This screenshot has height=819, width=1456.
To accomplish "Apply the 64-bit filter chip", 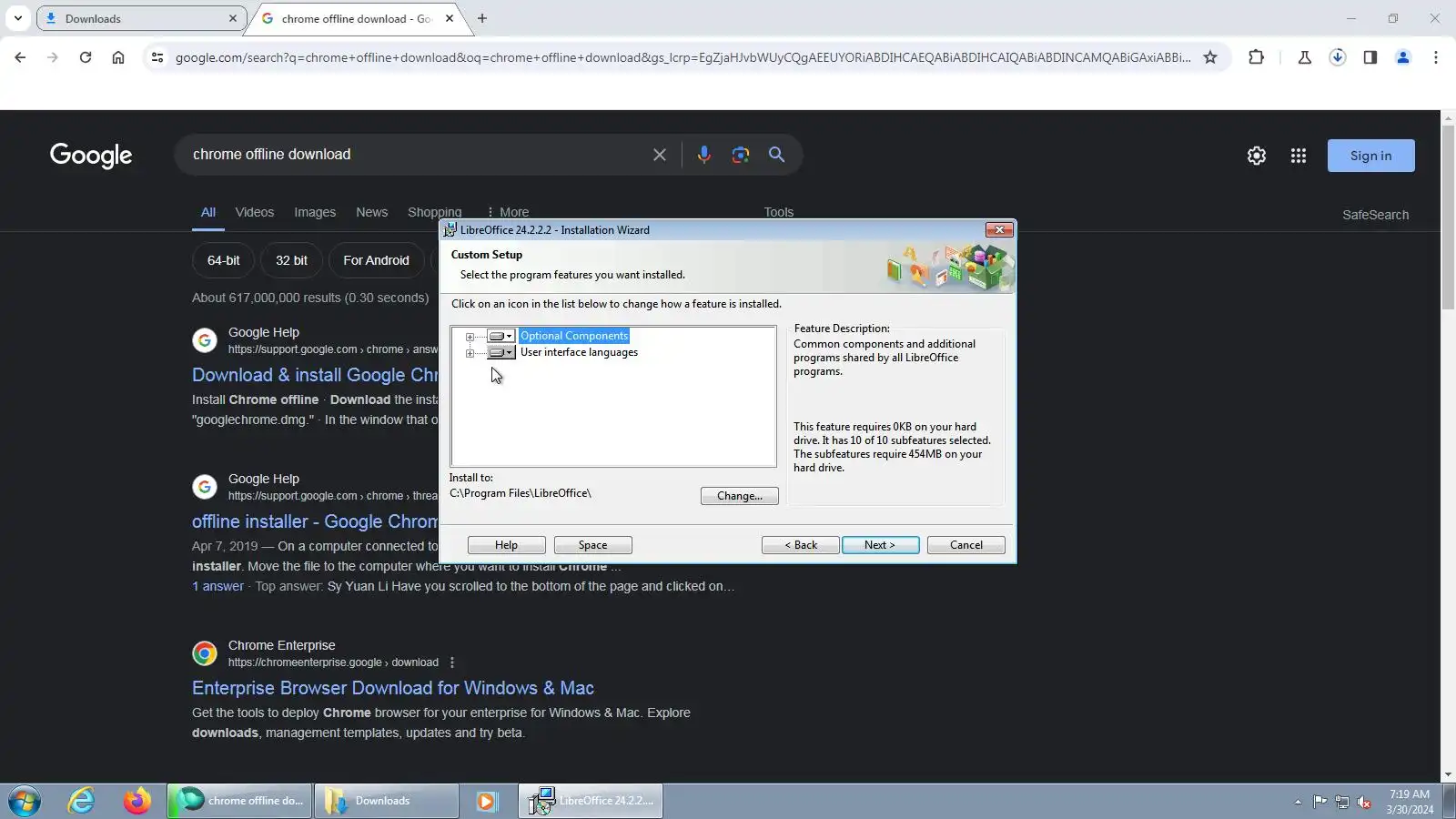I will [x=224, y=260].
